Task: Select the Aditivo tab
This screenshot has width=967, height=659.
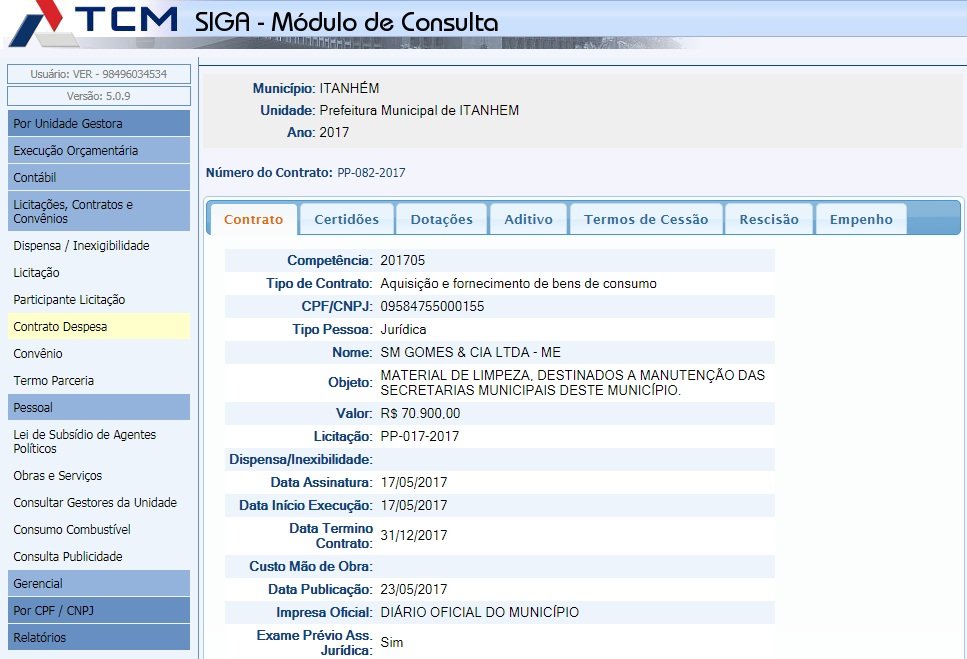Action: pyautogui.click(x=528, y=220)
